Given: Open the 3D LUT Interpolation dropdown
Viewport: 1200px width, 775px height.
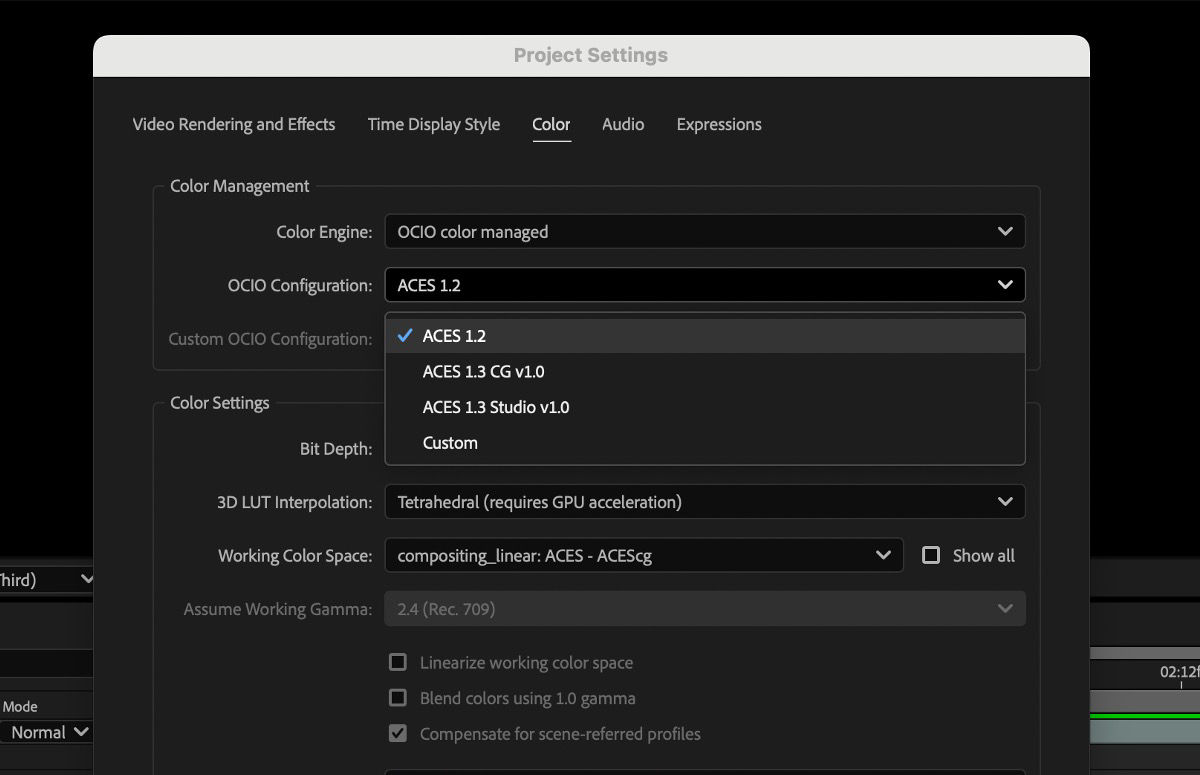Looking at the screenshot, I should click(x=705, y=501).
